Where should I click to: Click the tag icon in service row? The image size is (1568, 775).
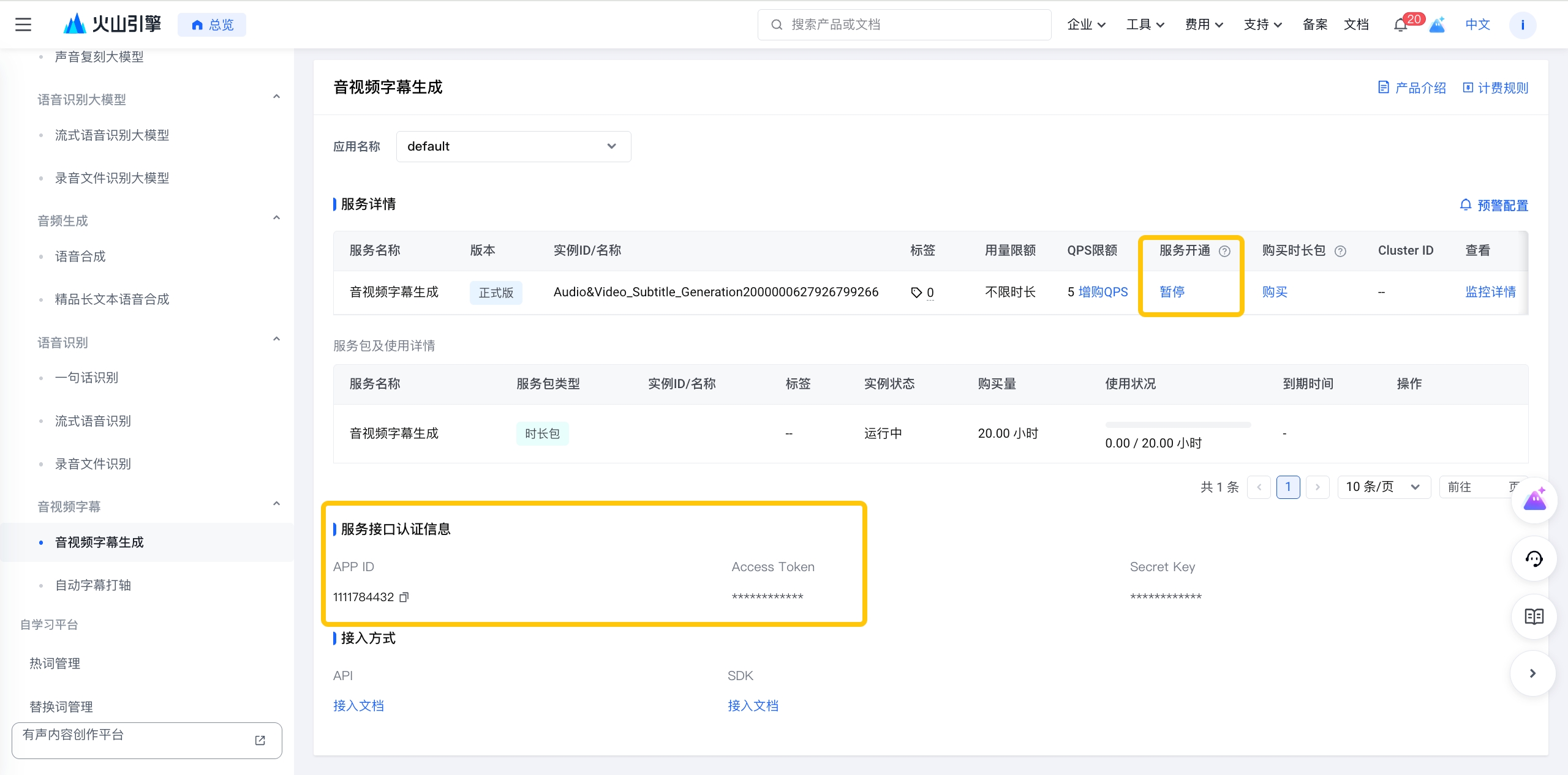click(x=916, y=293)
